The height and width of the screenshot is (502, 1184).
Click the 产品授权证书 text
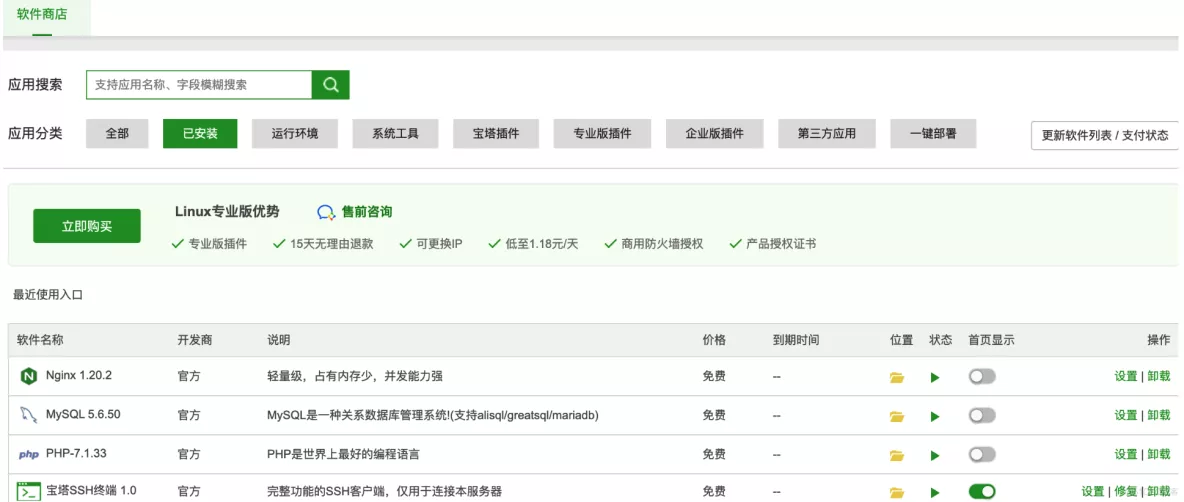click(x=781, y=245)
